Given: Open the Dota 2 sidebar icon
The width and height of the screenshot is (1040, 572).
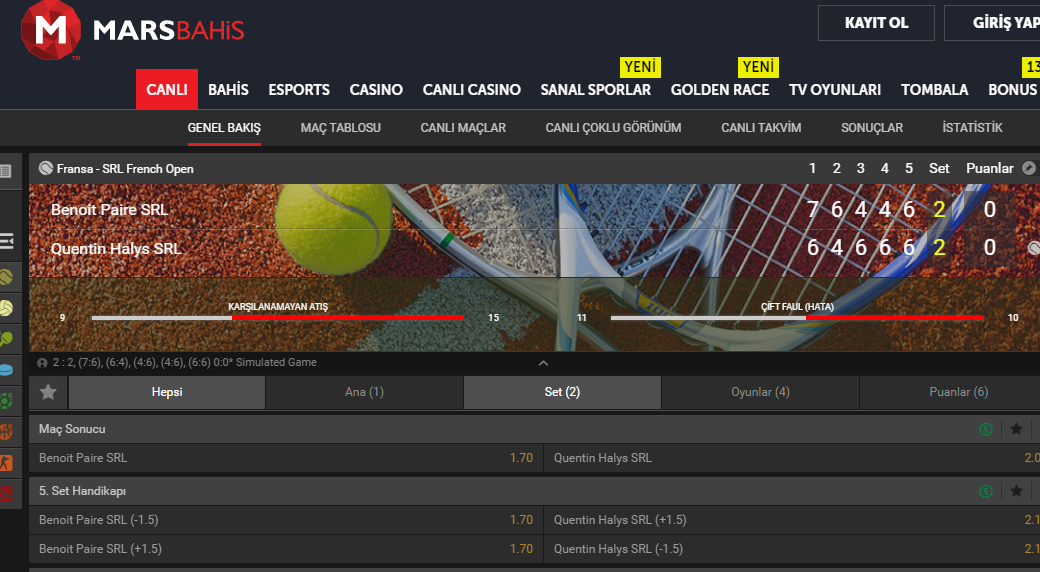Looking at the screenshot, I should (7, 493).
